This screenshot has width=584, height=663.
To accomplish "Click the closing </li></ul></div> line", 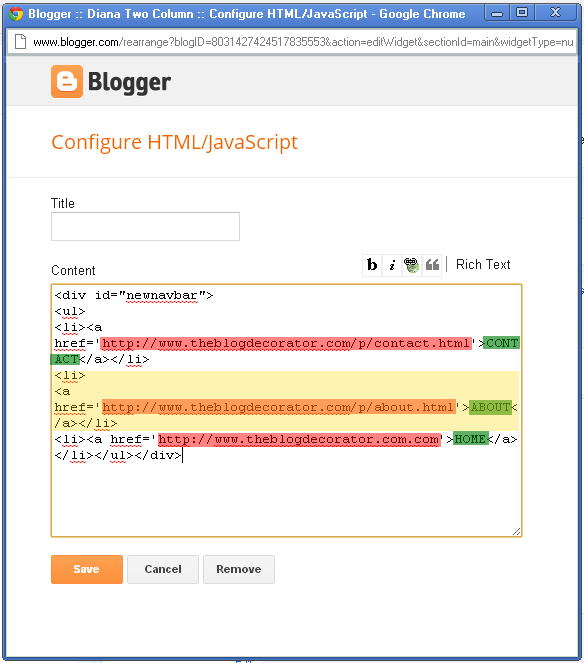I will (118, 455).
